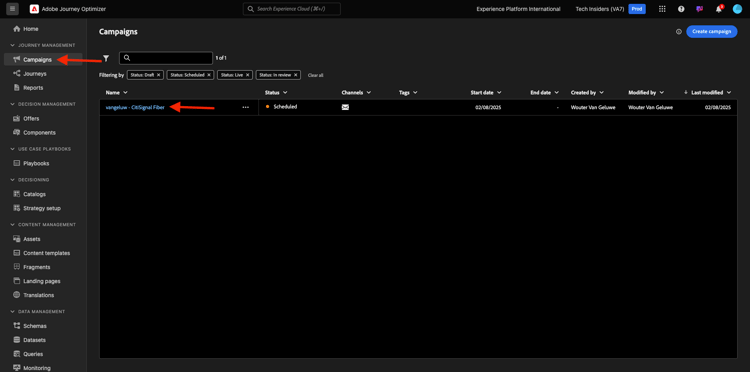Click the campaigns search input box

point(166,58)
